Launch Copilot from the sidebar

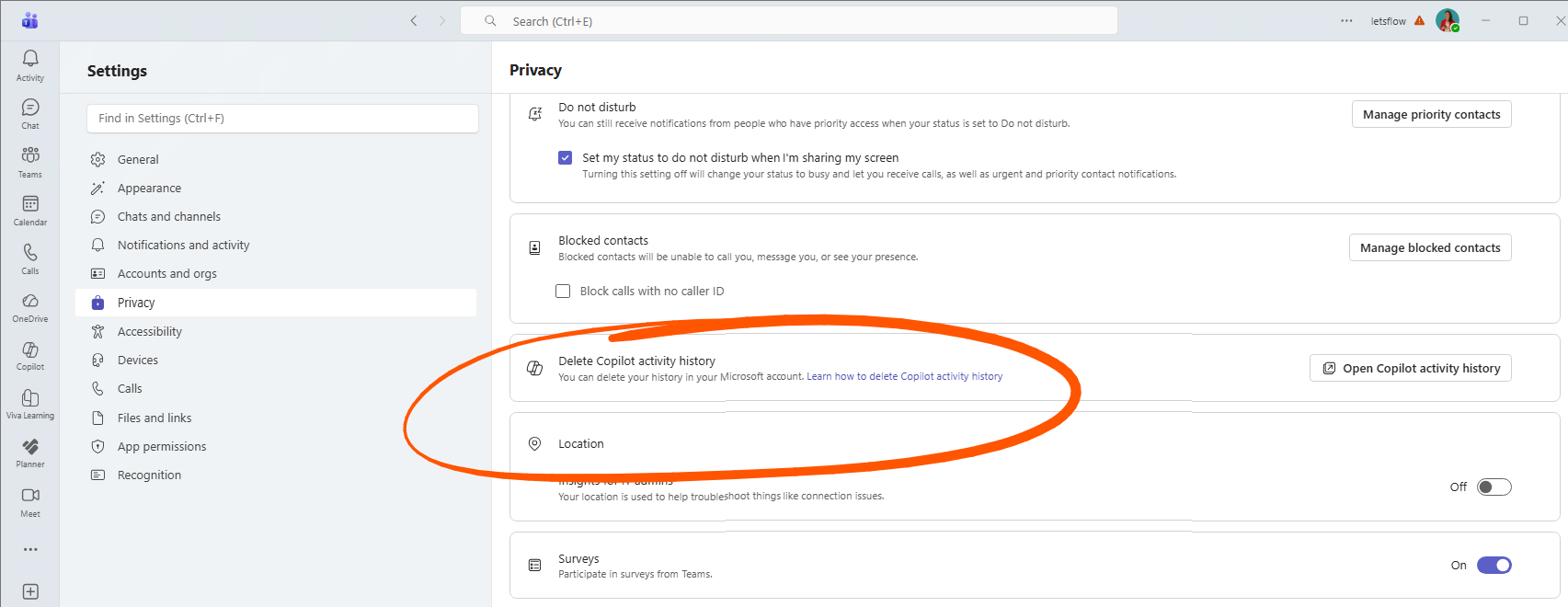(30, 354)
